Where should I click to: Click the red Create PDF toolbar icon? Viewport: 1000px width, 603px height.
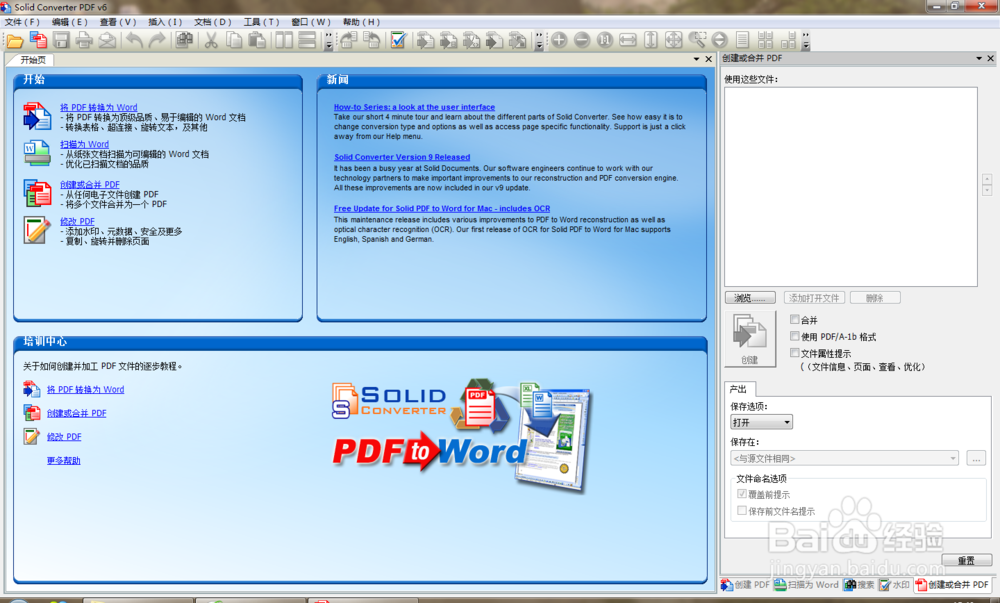pyautogui.click(x=38, y=40)
